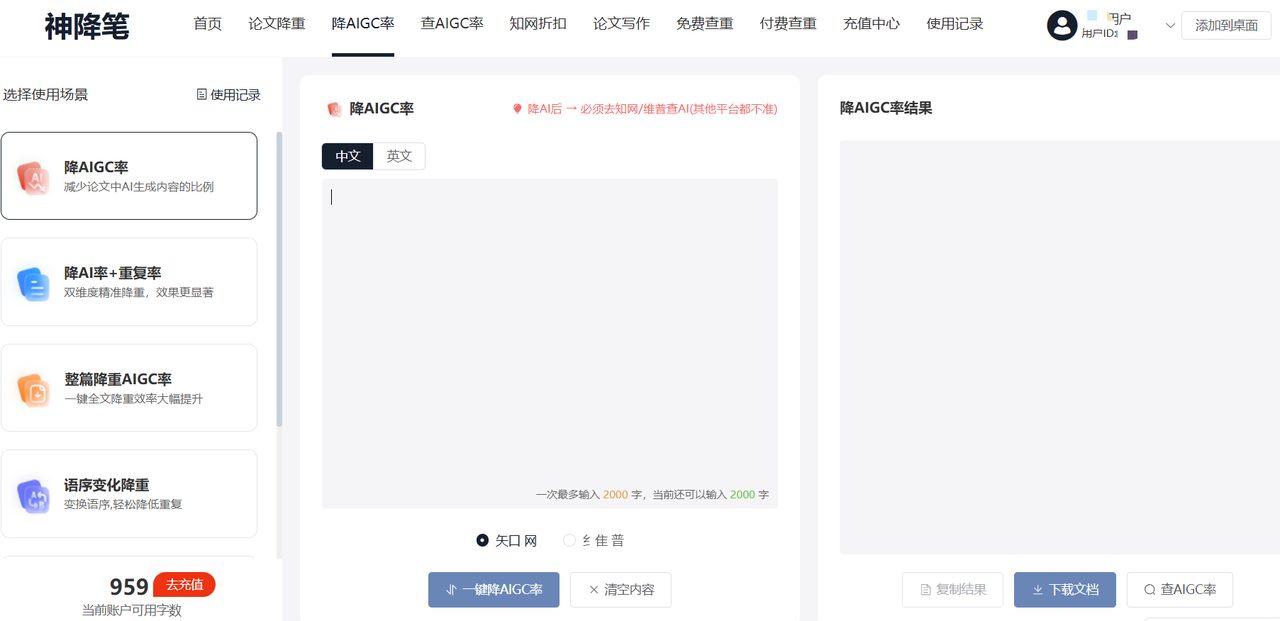Click 清空内容 button

coord(621,590)
